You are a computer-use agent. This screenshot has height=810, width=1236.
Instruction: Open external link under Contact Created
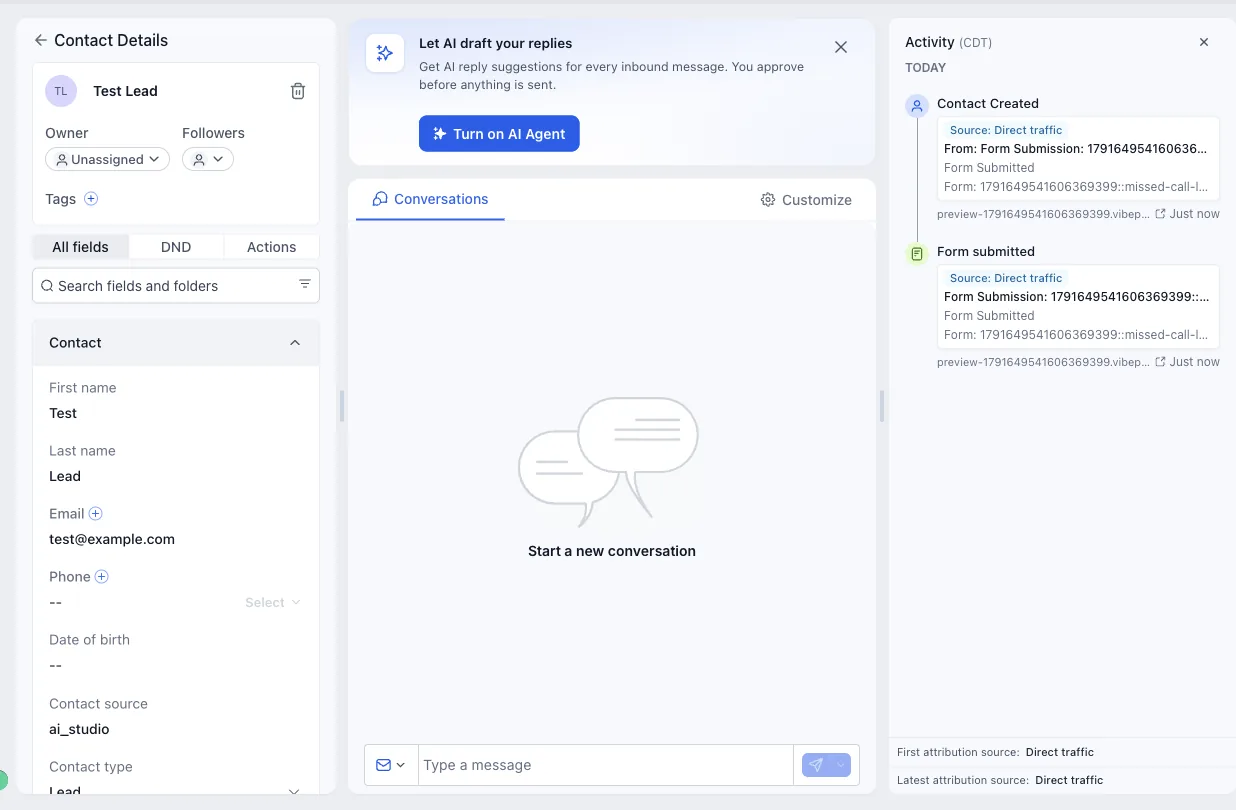[1160, 214]
